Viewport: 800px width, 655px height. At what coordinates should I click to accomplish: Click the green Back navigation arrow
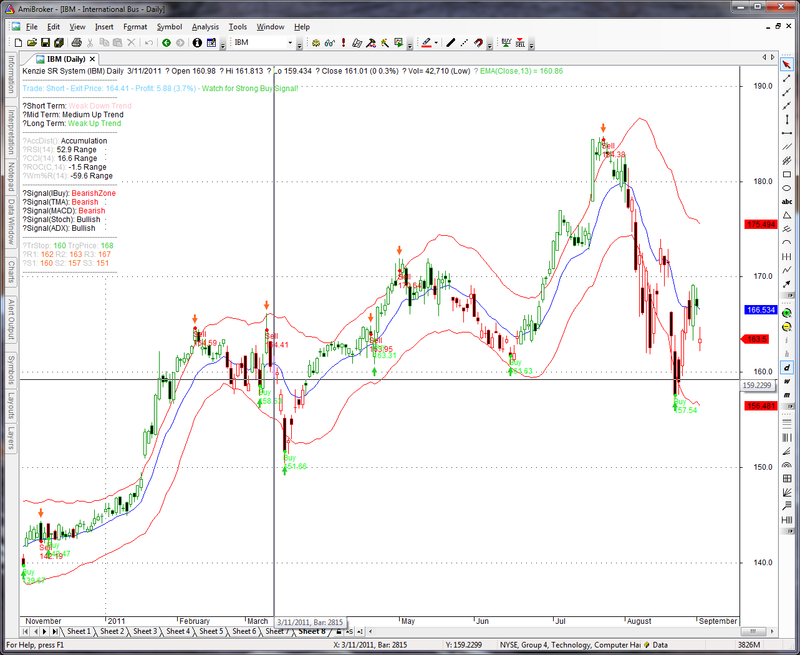click(x=166, y=43)
